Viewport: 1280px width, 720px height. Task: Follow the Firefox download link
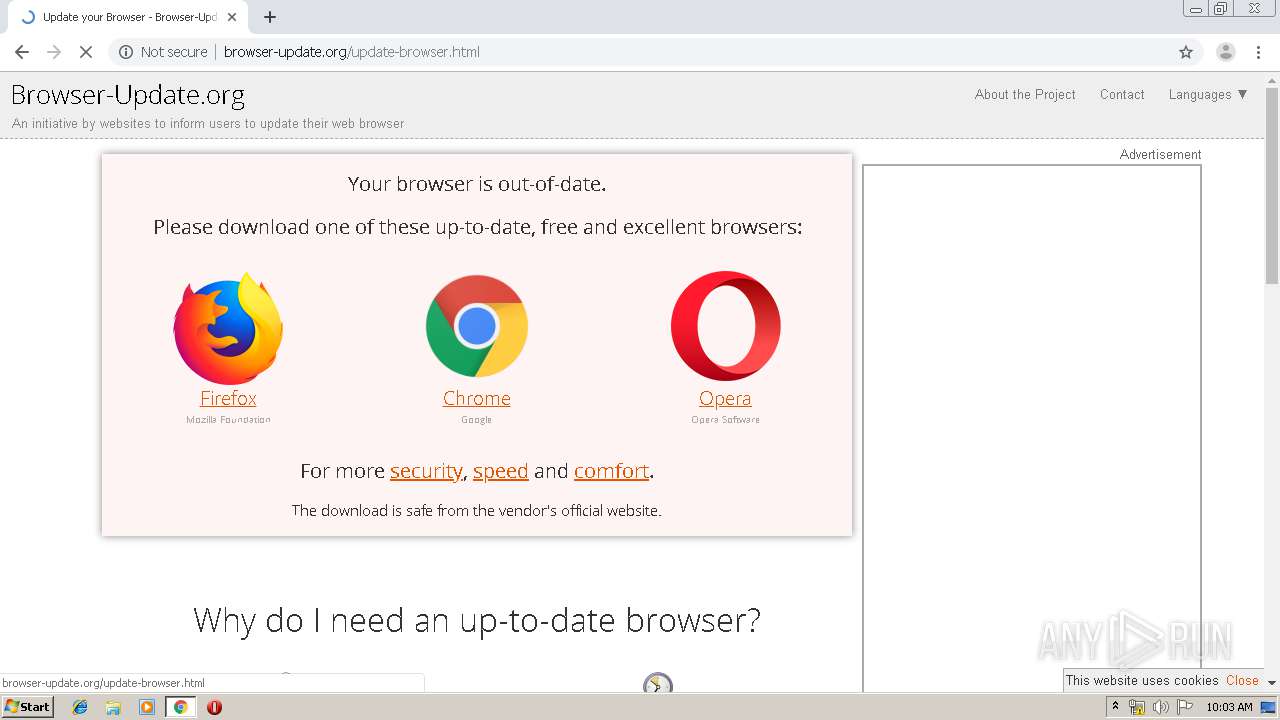[x=228, y=398]
